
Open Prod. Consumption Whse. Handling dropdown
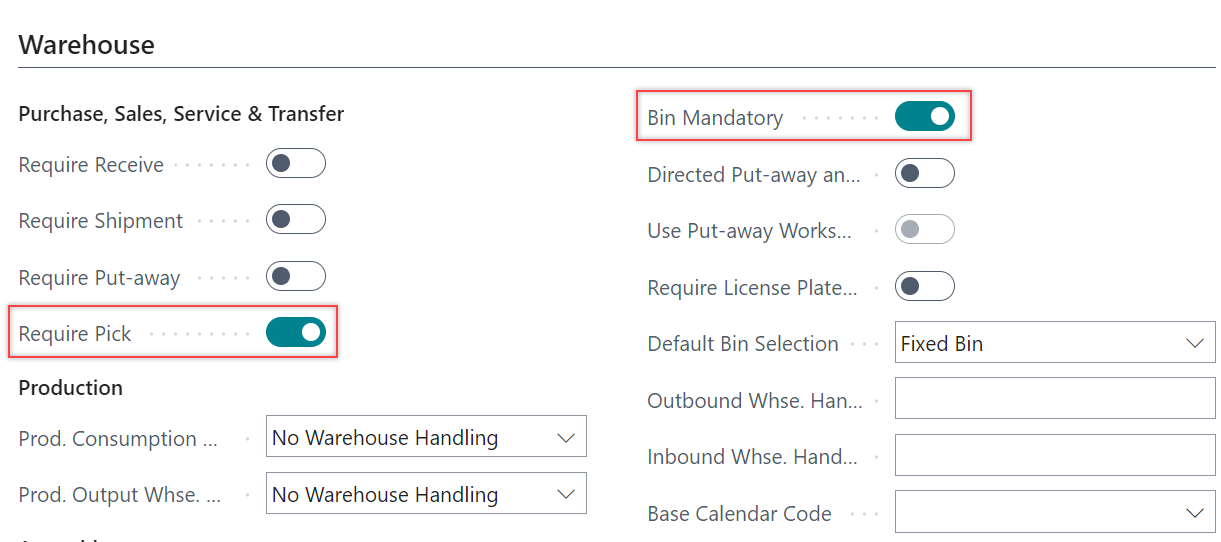(x=426, y=438)
